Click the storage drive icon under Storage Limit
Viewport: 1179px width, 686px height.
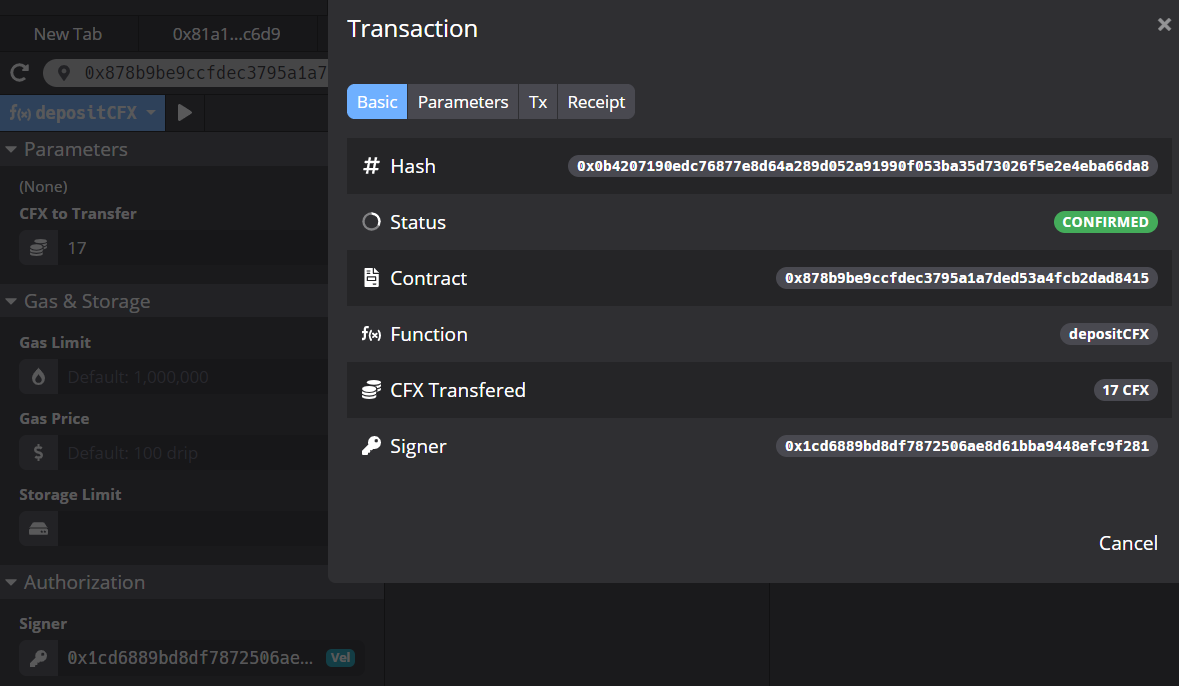tap(38, 529)
